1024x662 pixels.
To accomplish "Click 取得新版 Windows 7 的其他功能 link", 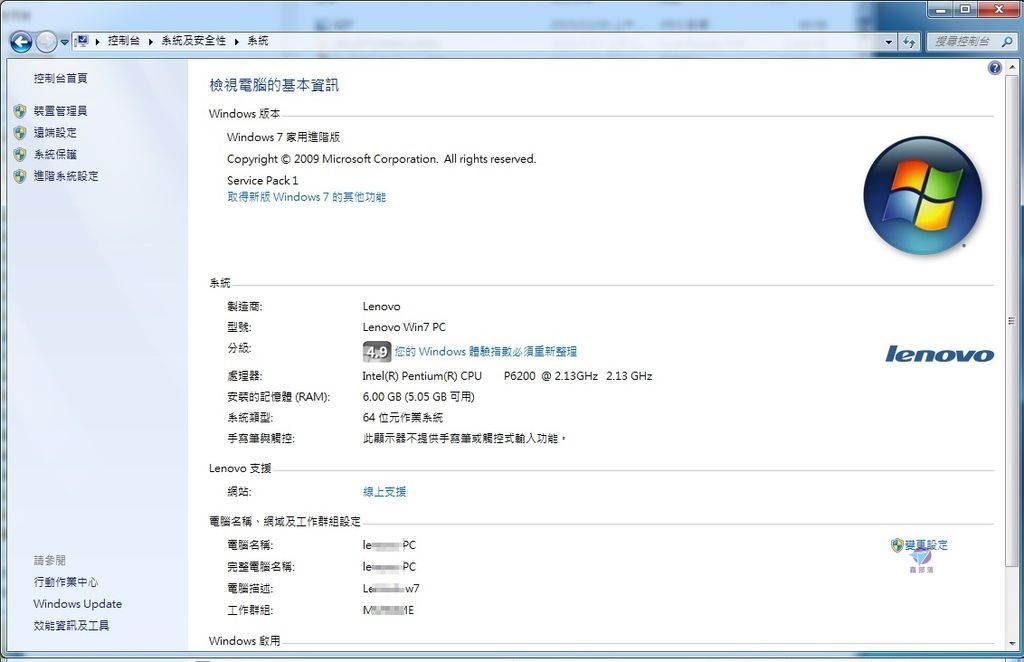I will [306, 197].
